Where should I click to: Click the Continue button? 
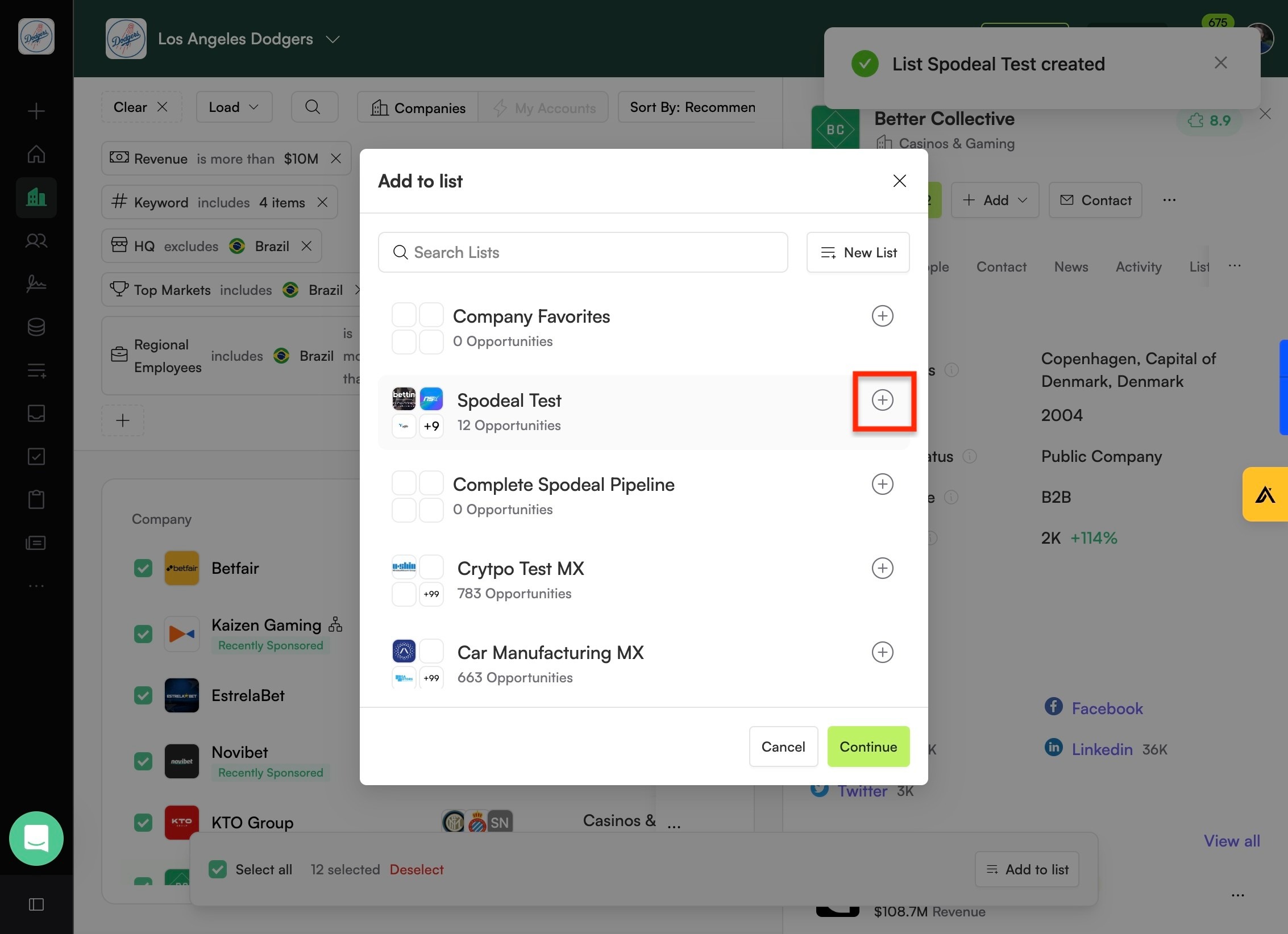pos(868,747)
